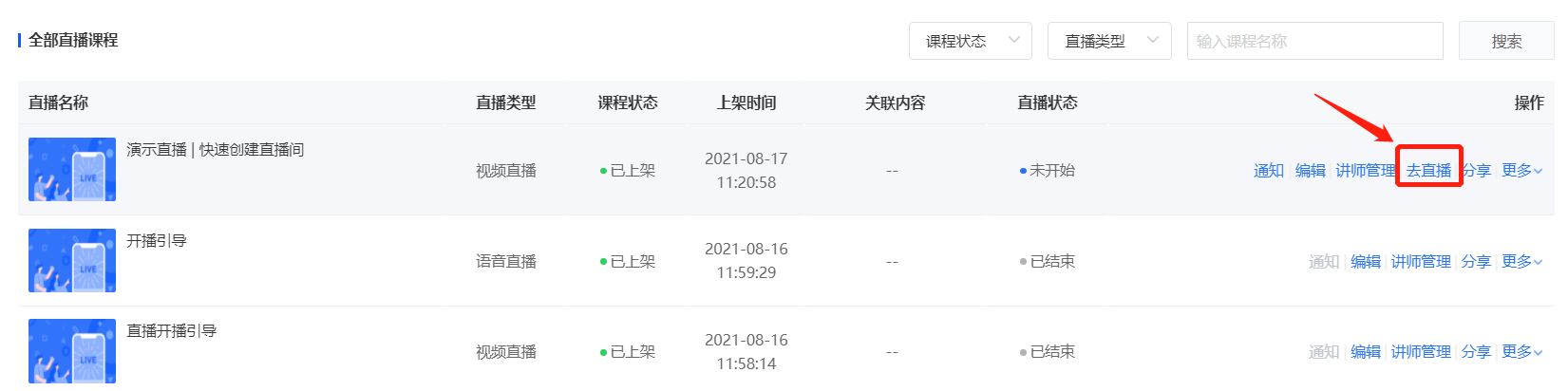Open the 课程状态 filter dropdown
This screenshot has height=391, width=1568.
tap(970, 41)
